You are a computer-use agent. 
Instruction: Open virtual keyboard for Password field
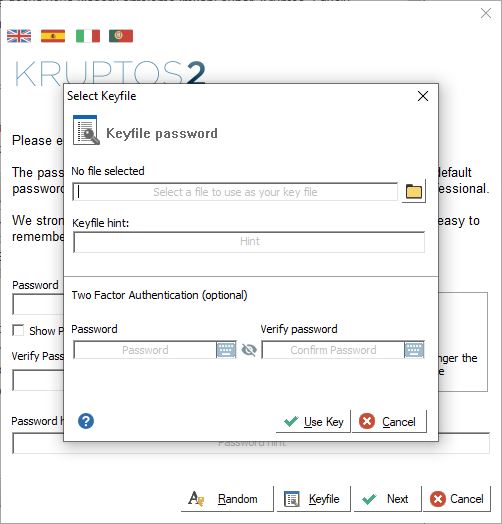pos(226,350)
